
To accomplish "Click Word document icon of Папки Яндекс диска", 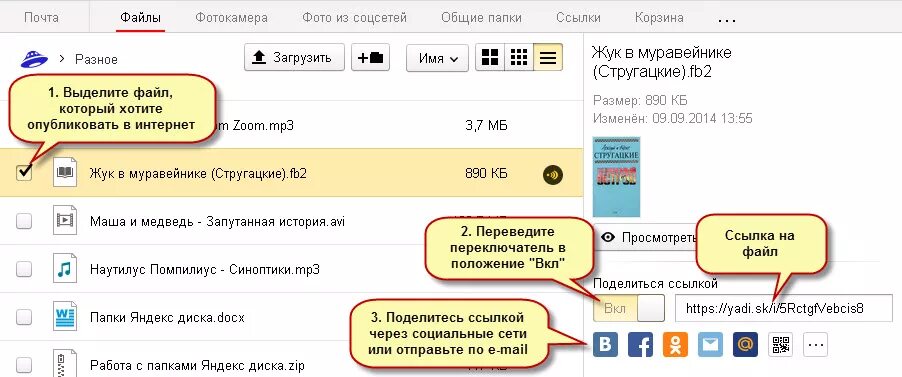I will [64, 317].
